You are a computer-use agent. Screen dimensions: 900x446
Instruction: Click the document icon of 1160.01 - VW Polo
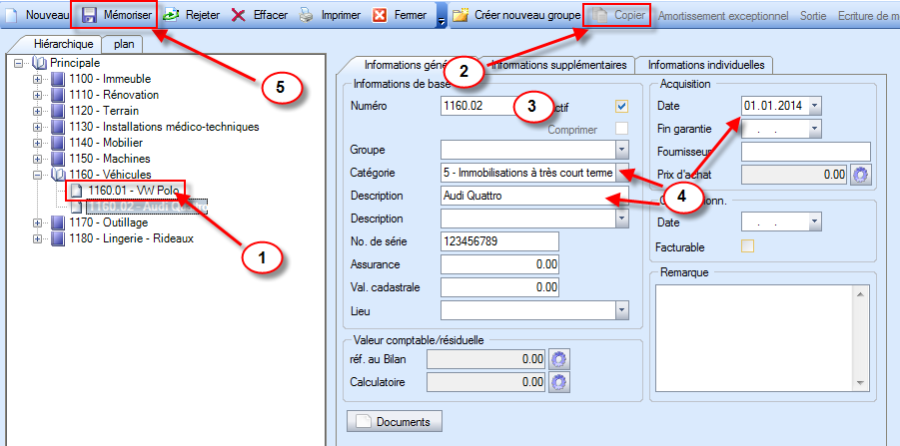[x=76, y=190]
